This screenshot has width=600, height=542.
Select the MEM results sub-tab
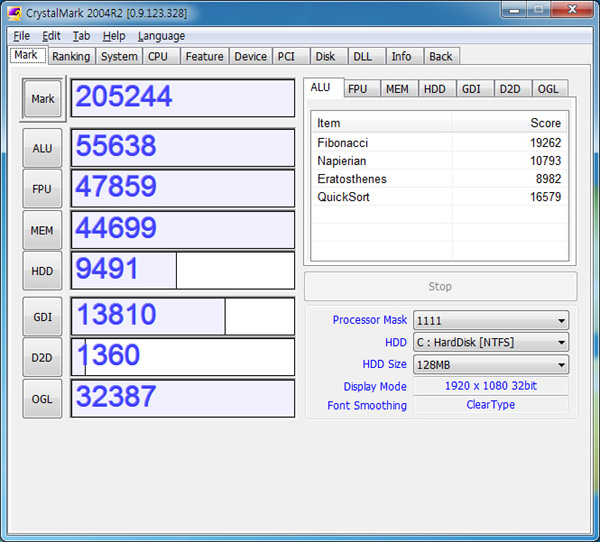point(399,89)
